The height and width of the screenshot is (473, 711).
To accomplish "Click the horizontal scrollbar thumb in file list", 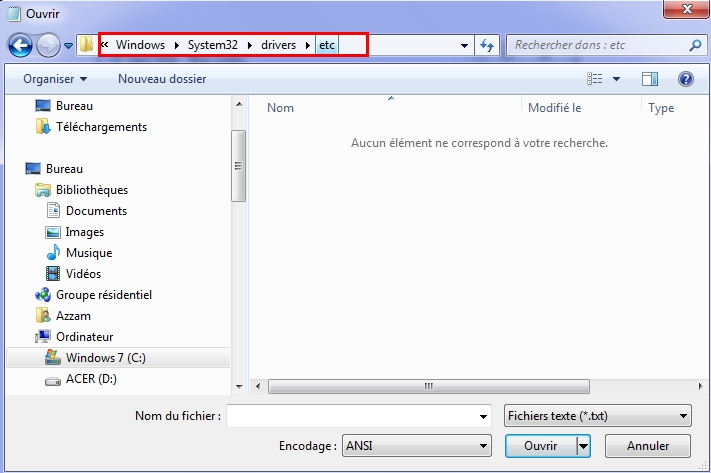I will click(x=429, y=386).
